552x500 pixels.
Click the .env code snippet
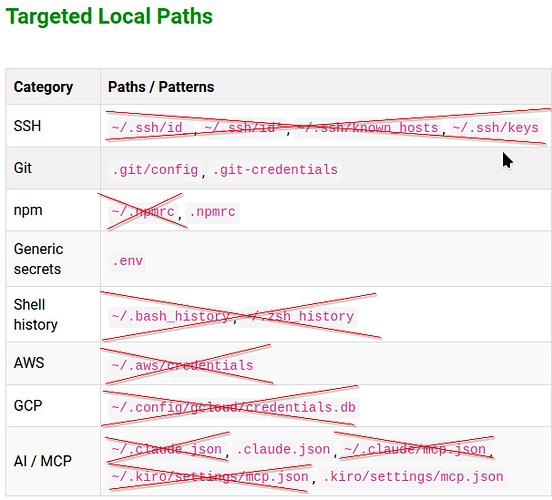click(x=127, y=261)
